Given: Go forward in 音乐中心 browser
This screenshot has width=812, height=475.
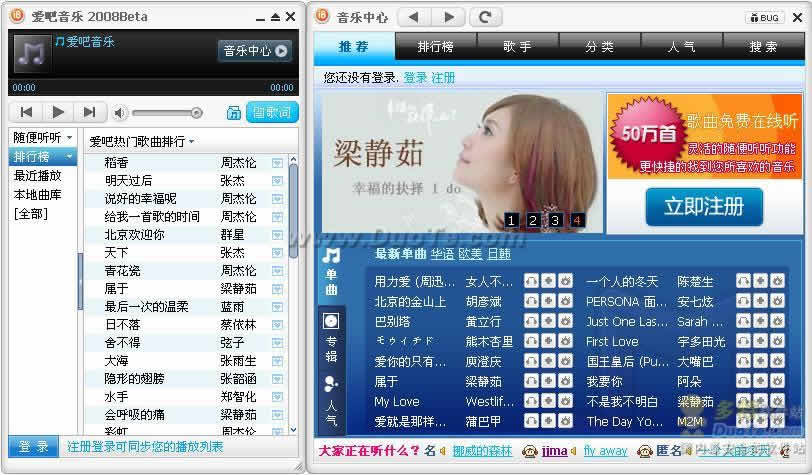Looking at the screenshot, I should (x=448, y=17).
